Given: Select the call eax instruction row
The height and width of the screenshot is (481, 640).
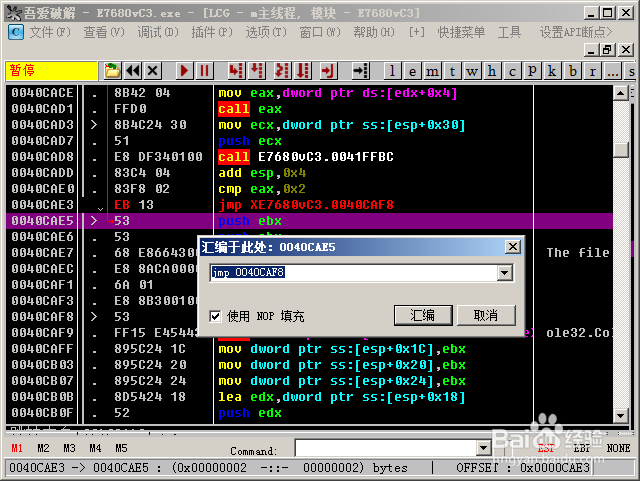Looking at the screenshot, I should point(309,109).
